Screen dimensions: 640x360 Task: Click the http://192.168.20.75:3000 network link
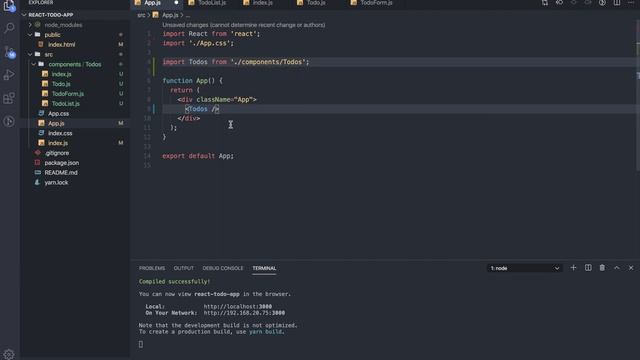tap(244, 313)
